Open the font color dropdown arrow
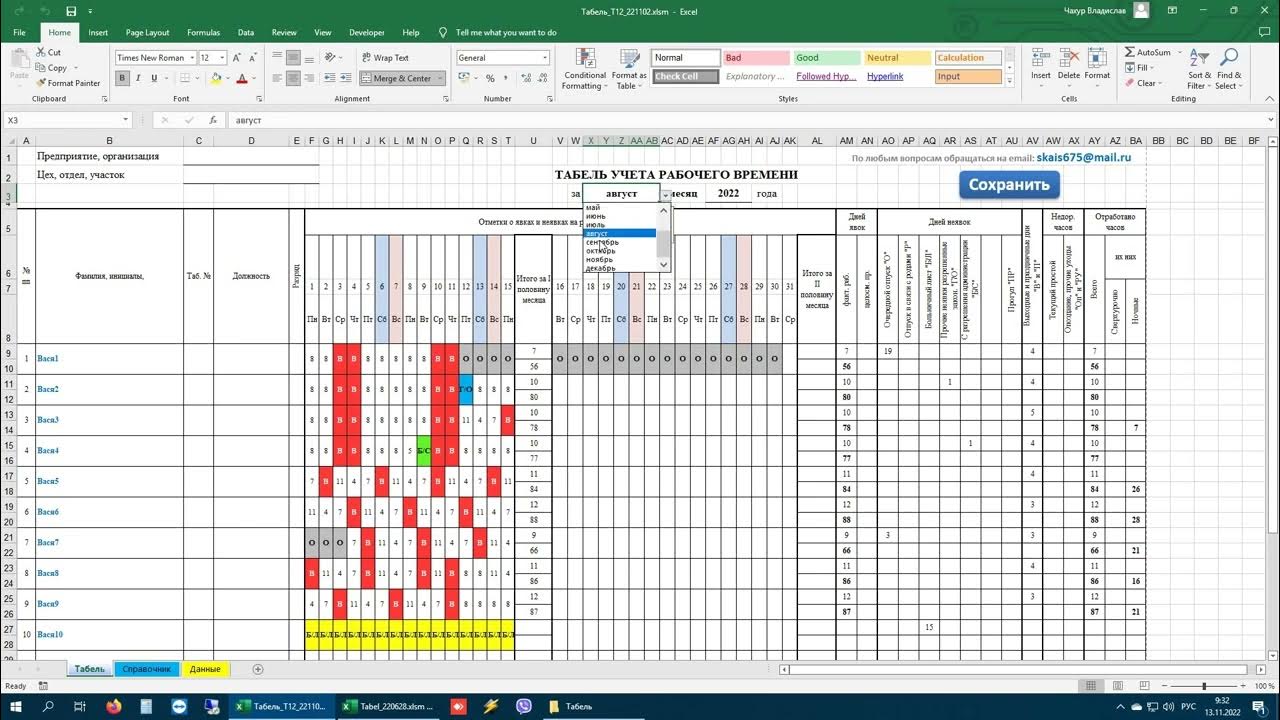Viewport: 1280px width, 720px height. point(254,79)
